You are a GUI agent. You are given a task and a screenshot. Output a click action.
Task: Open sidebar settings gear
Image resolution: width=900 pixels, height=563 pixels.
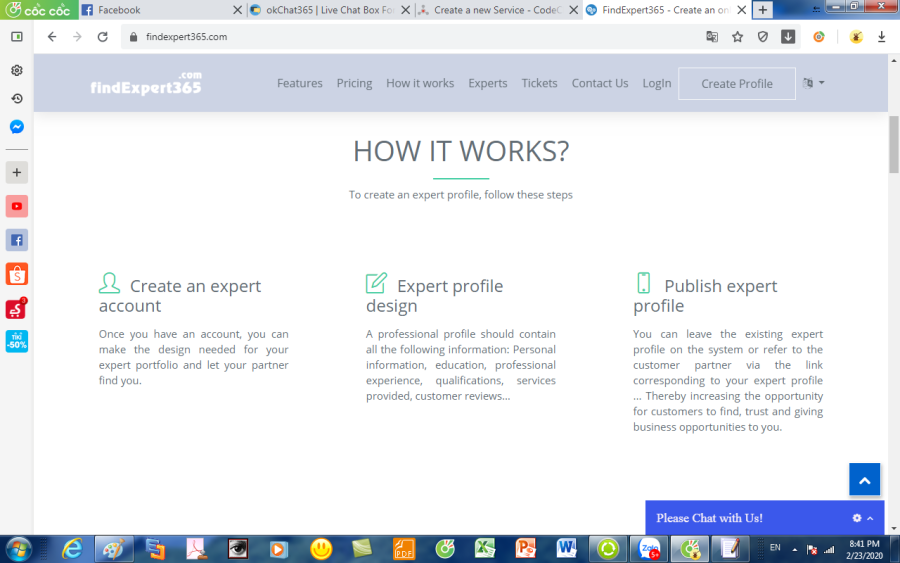pos(17,70)
